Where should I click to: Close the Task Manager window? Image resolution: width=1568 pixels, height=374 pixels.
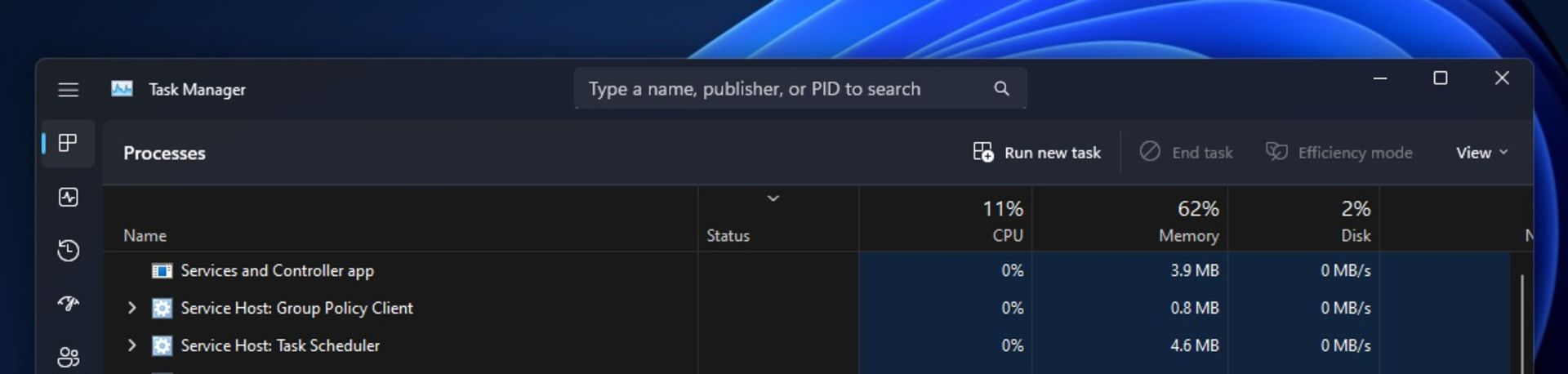[1502, 78]
